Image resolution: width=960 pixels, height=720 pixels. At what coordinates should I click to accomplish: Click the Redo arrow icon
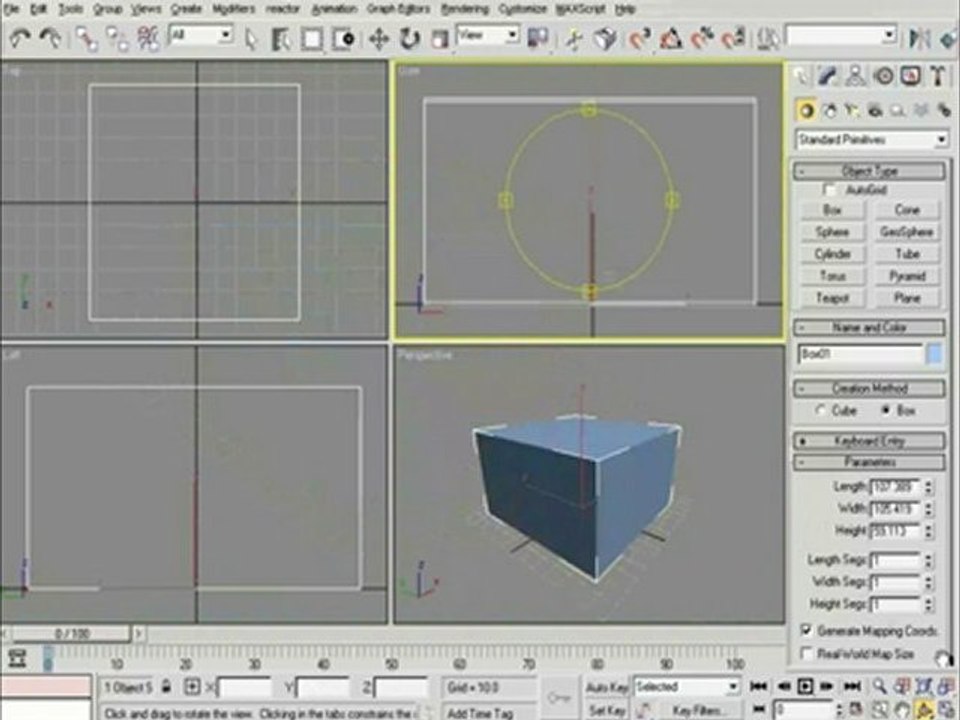coord(50,39)
